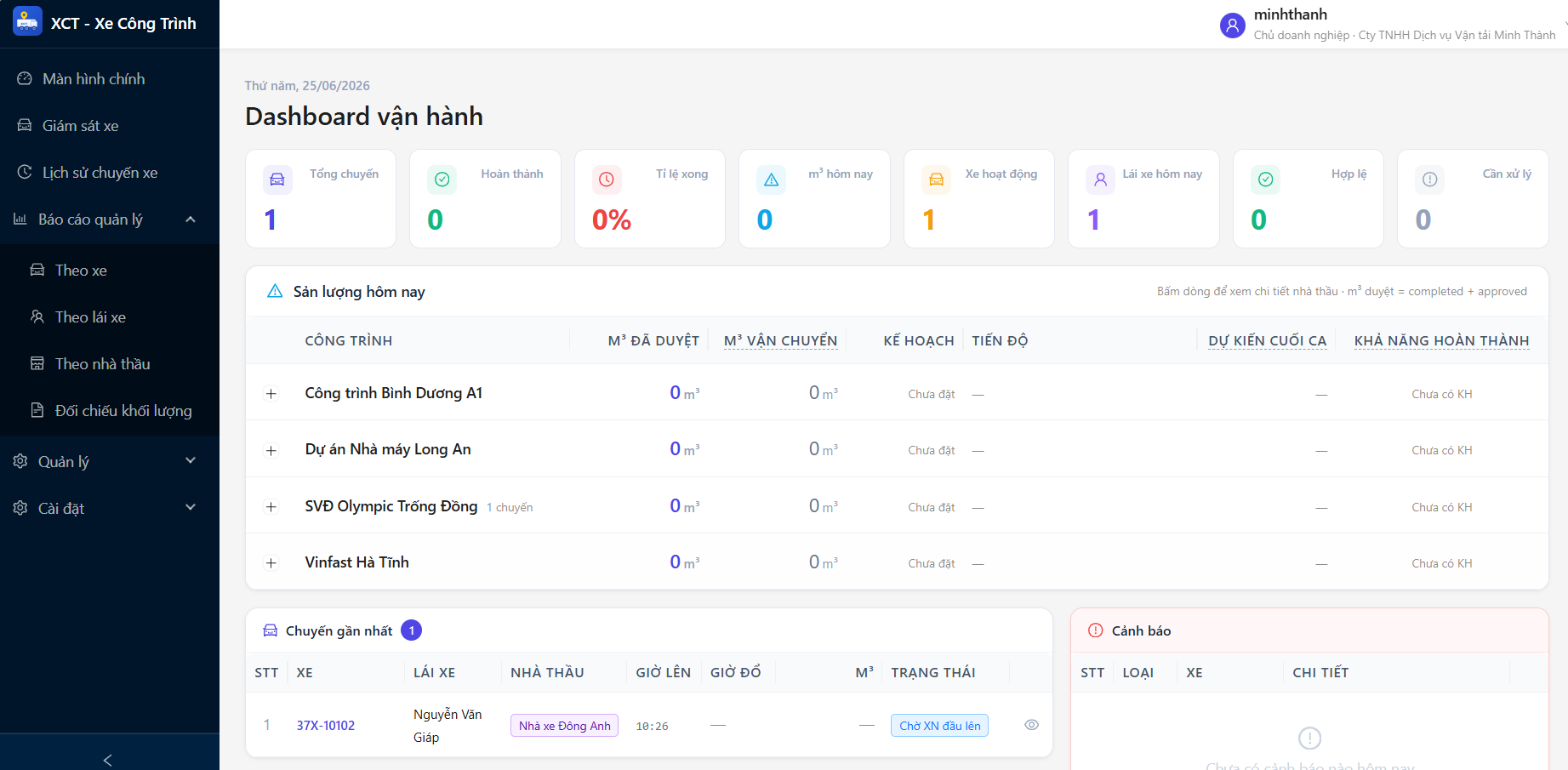Open vehicle 37X-10102 link

(326, 726)
